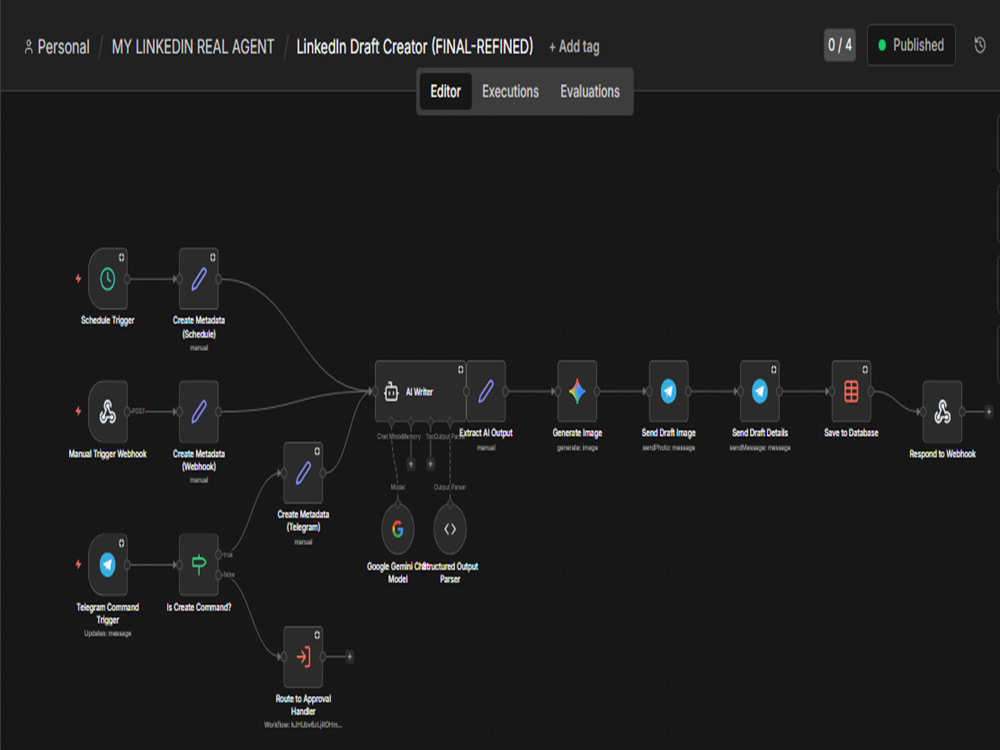This screenshot has height=750, width=1000.
Task: Open the Send Draft Image node
Action: 668,391
